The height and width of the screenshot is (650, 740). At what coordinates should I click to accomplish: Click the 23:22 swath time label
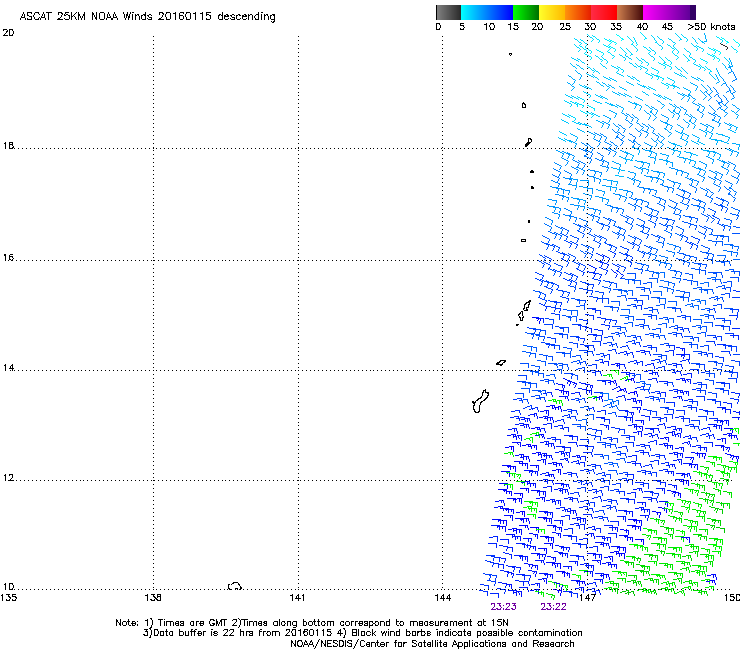pos(553,607)
